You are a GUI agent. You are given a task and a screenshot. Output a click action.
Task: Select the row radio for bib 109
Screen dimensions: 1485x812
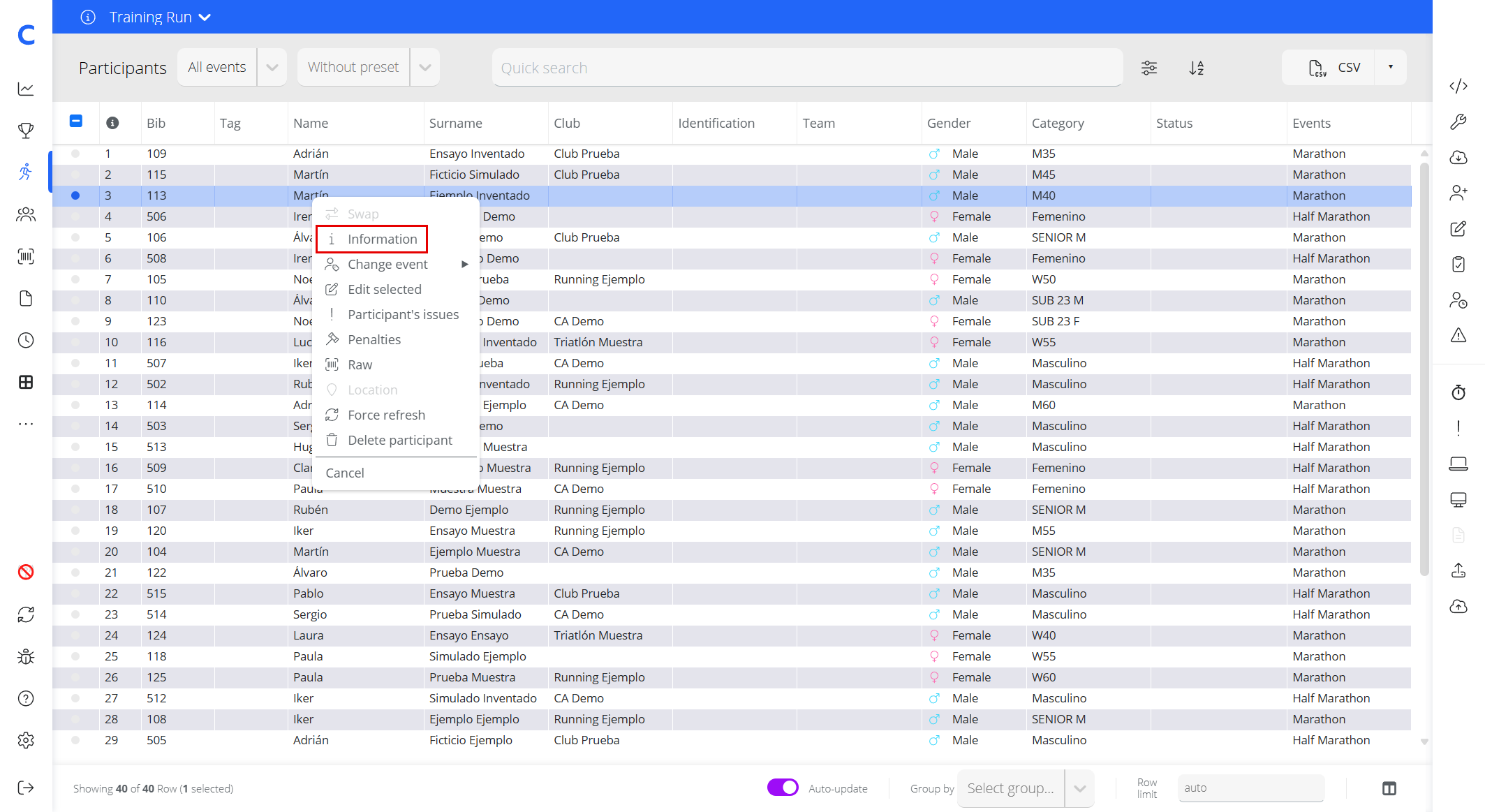click(x=75, y=154)
